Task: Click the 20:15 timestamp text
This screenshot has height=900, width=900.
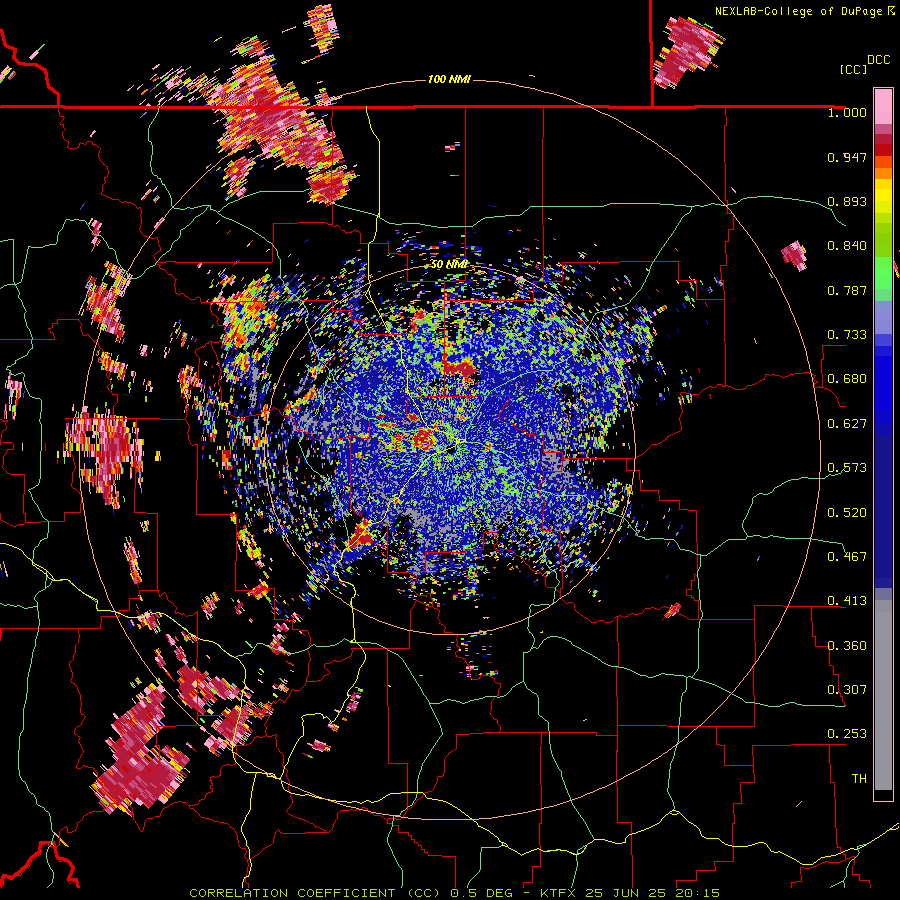Action: [697, 893]
